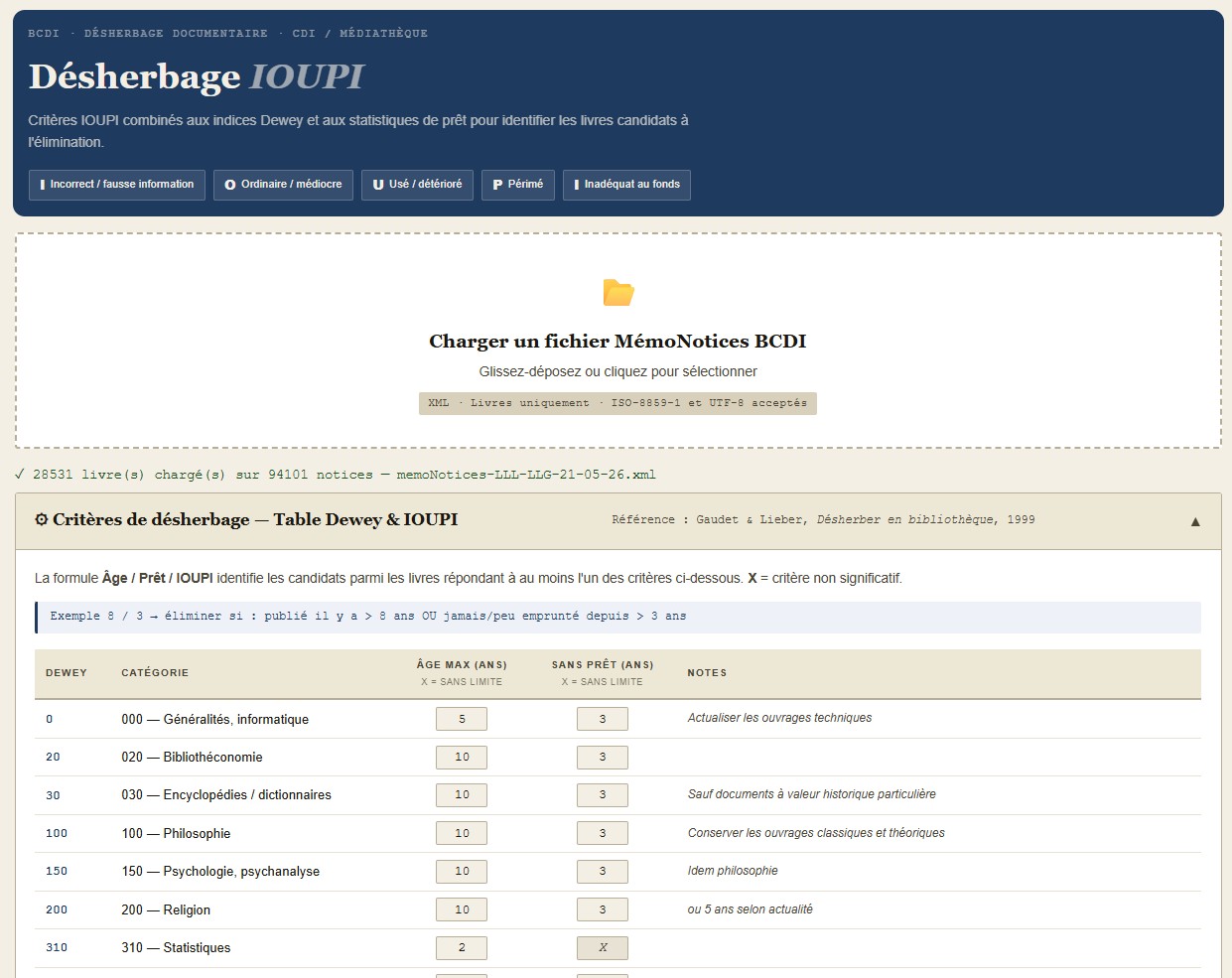Edit âge max field for 030 Encyclopédies
The image size is (1232, 978).
click(x=462, y=795)
